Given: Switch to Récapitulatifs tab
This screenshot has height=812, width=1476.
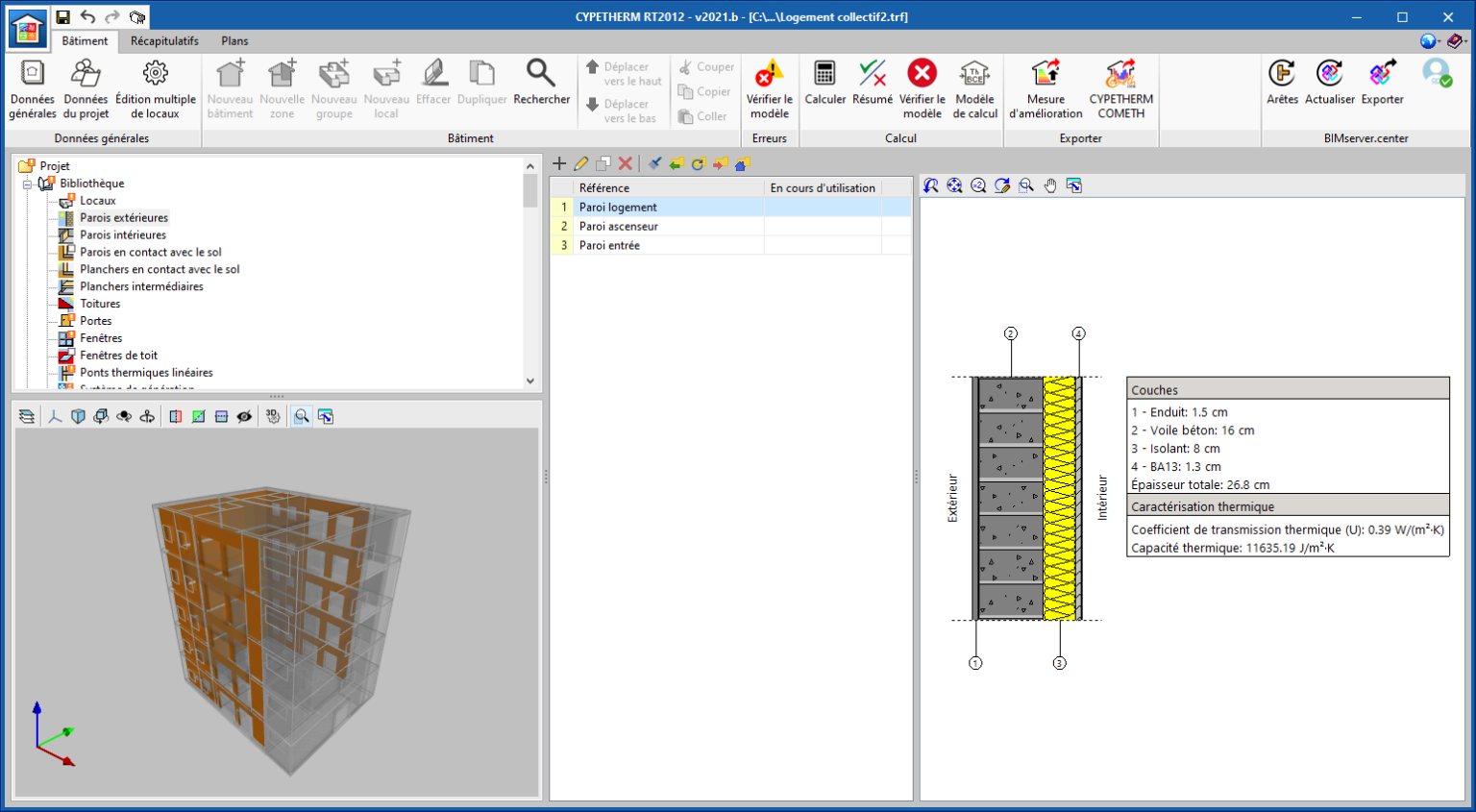Looking at the screenshot, I should [x=164, y=41].
